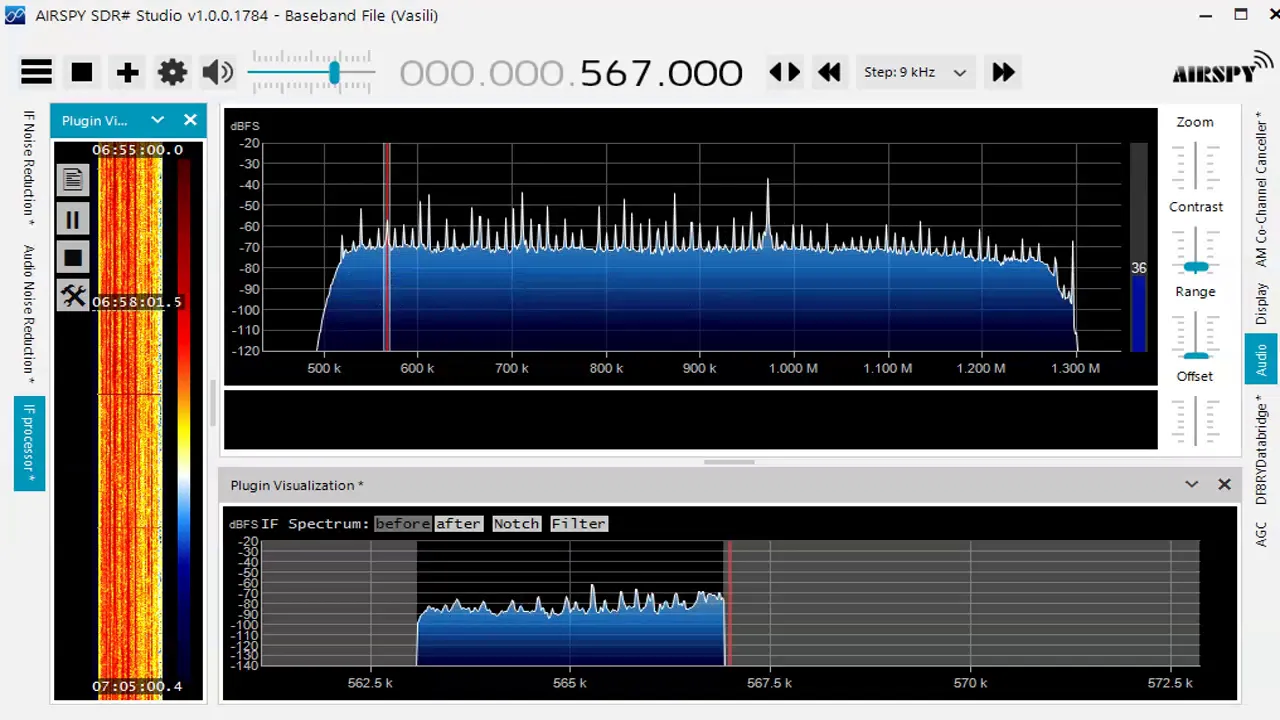Maximize the SDR# Studio window

[1241, 15]
